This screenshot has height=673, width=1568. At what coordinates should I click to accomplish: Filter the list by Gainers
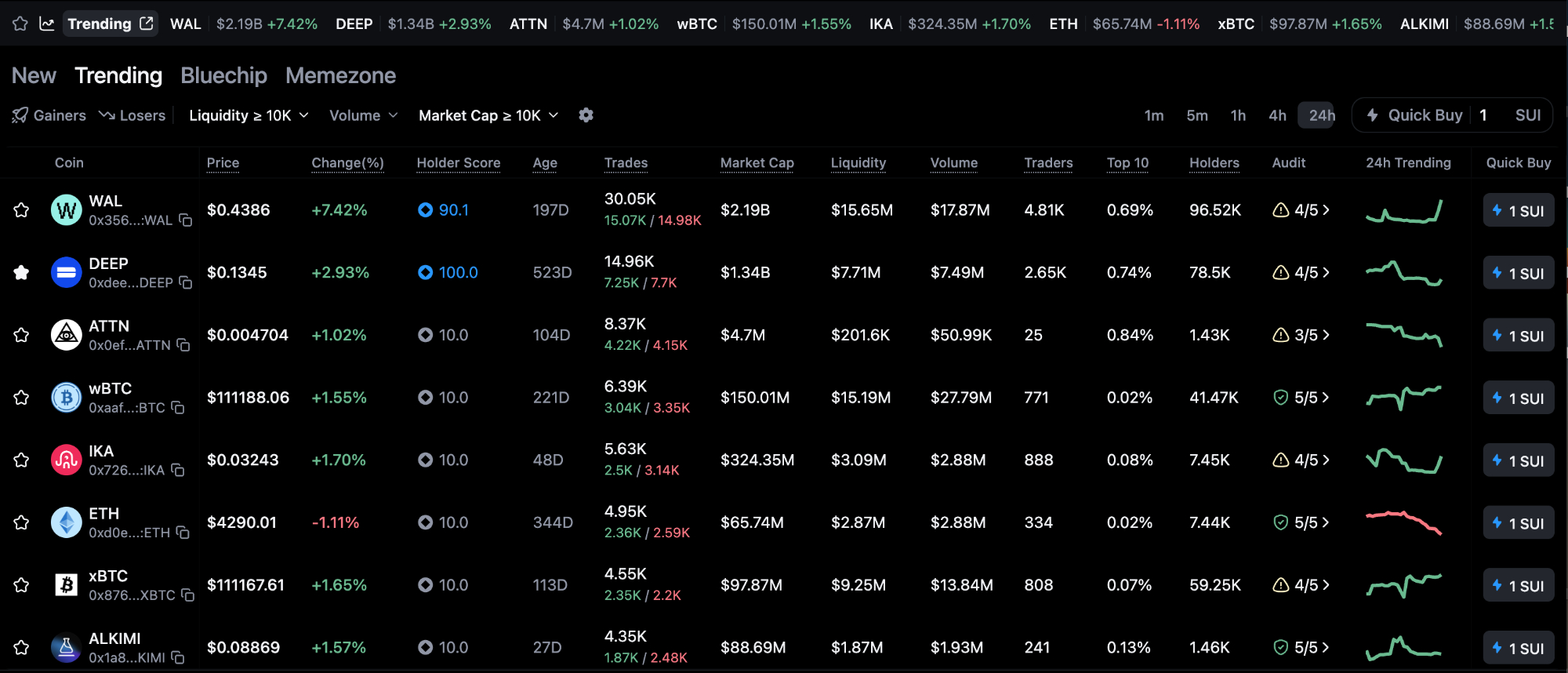pos(49,115)
